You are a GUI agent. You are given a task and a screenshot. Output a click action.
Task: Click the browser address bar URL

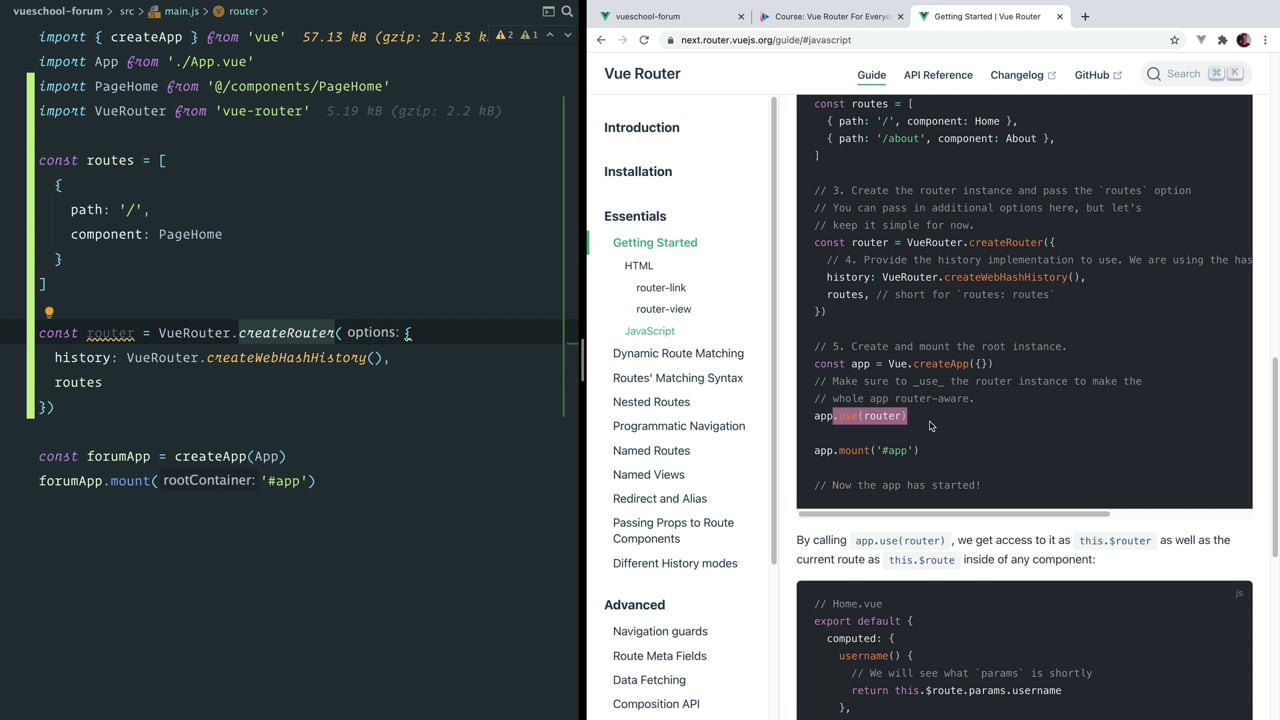click(766, 40)
